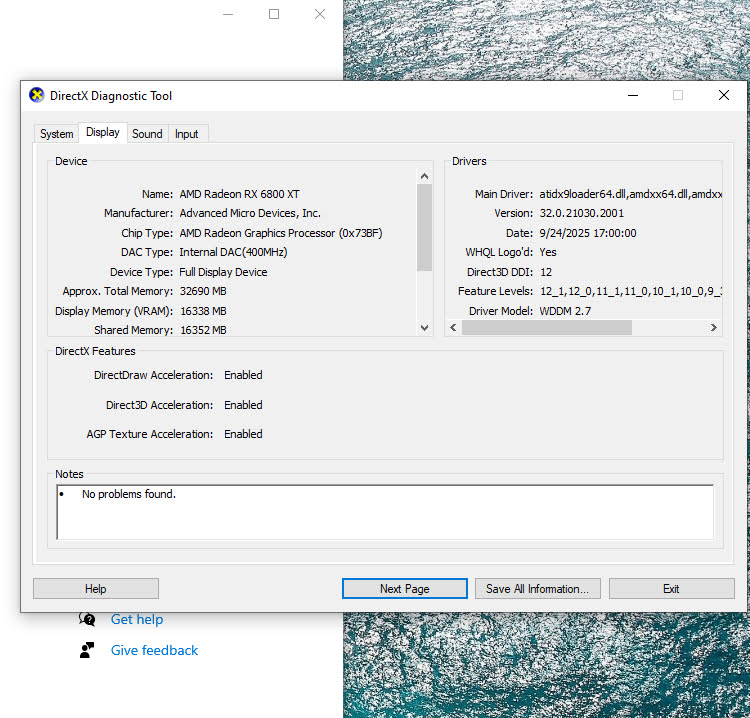Click the WHQL Logo'd Yes value
This screenshot has width=750, height=718.
coord(548,252)
